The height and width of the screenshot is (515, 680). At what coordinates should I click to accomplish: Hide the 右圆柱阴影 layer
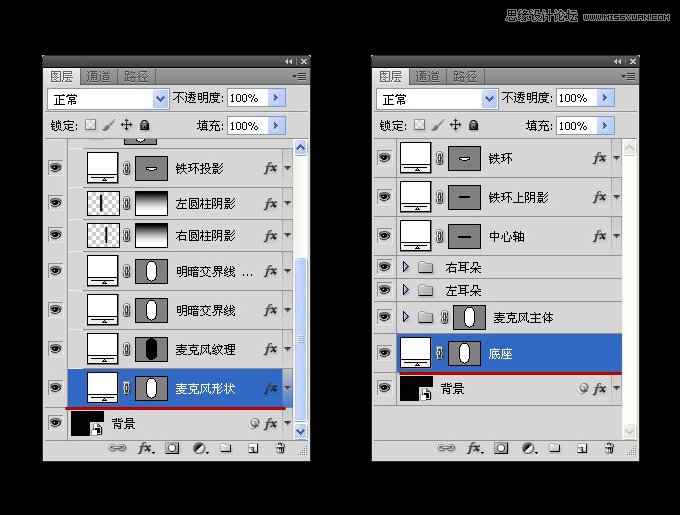pyautogui.click(x=55, y=235)
